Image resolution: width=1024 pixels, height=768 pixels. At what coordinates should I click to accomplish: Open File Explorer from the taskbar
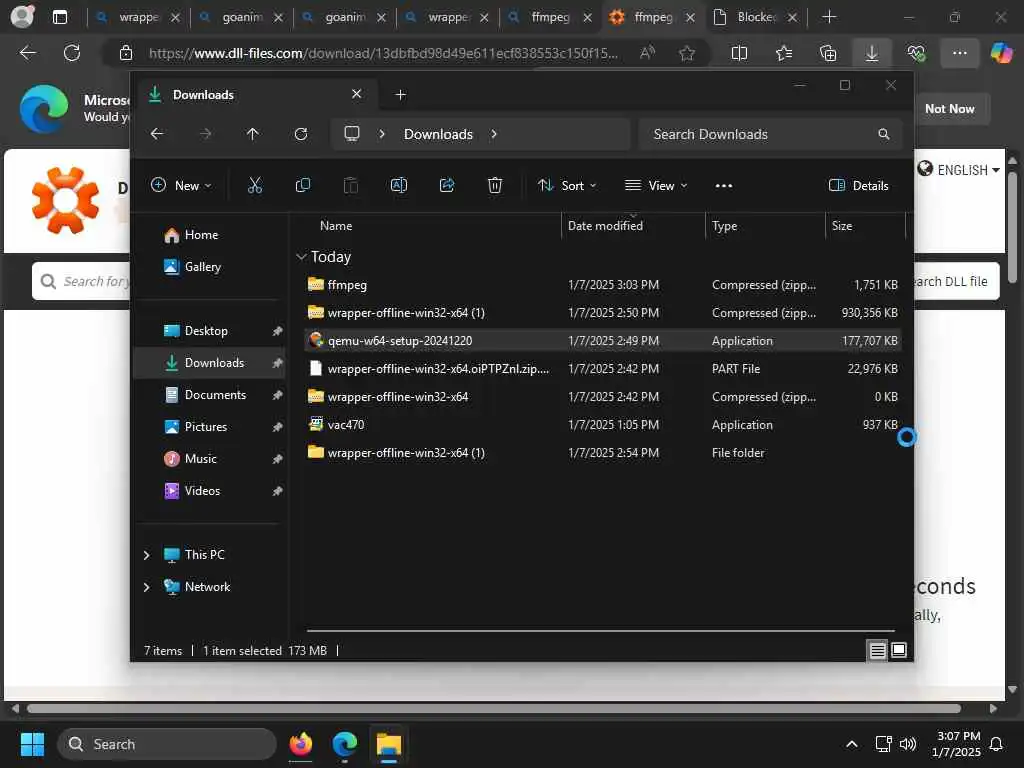pos(389,744)
